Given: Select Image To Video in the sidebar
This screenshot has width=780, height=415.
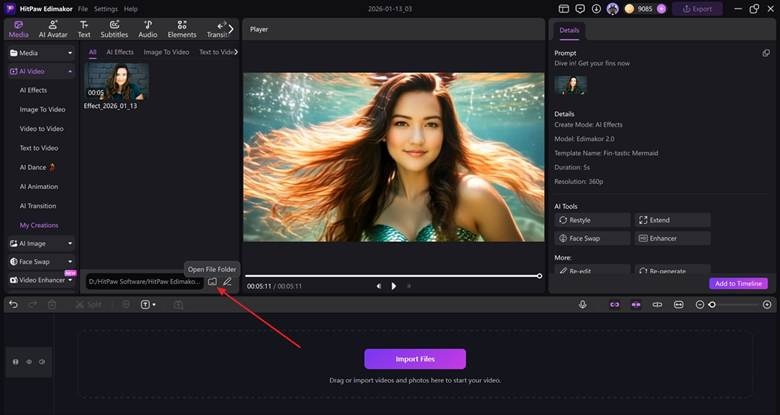Looking at the screenshot, I should point(42,109).
